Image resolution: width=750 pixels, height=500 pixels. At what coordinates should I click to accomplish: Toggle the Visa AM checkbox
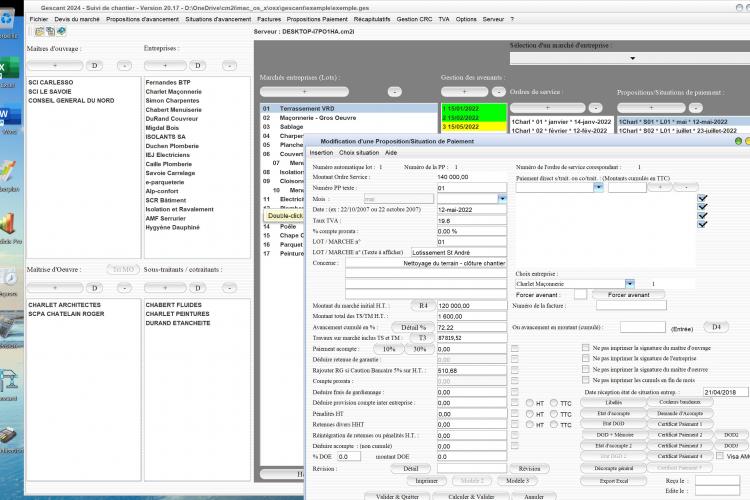tap(719, 456)
